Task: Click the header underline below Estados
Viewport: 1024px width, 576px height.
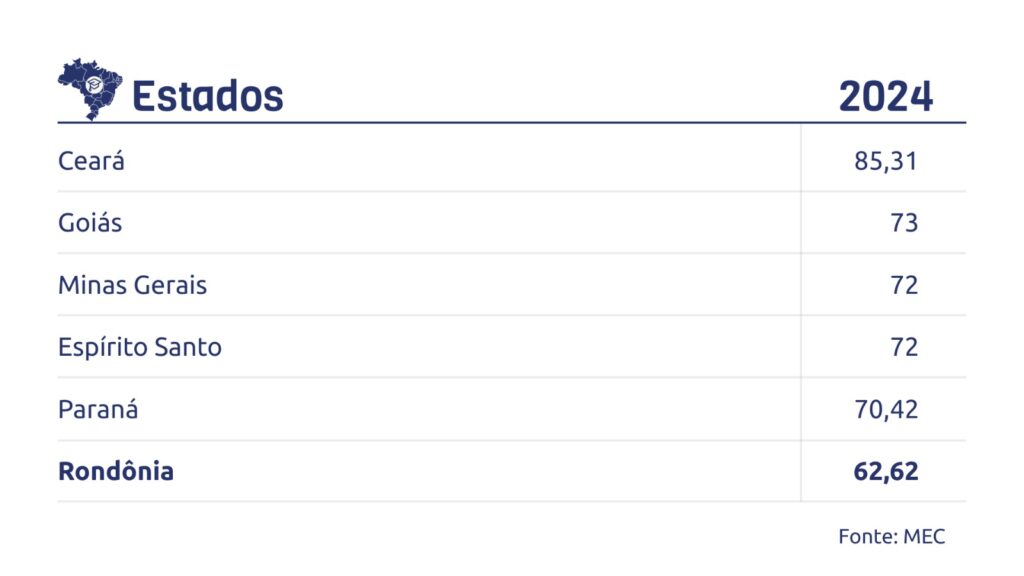Action: pos(511,123)
